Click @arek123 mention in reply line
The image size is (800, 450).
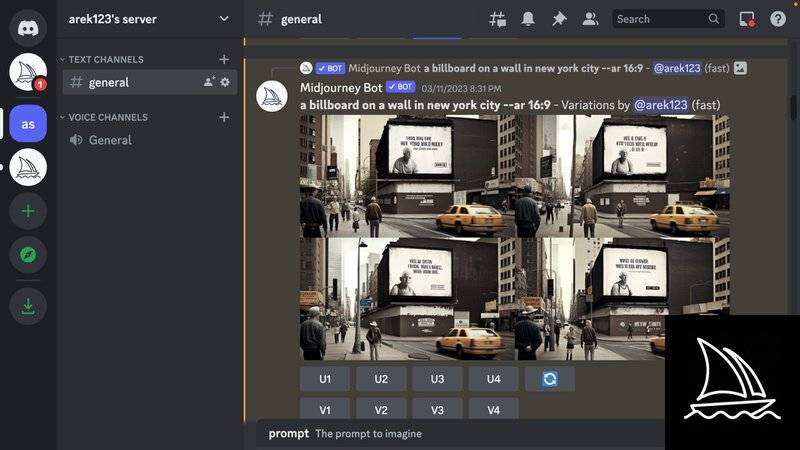(x=677, y=68)
